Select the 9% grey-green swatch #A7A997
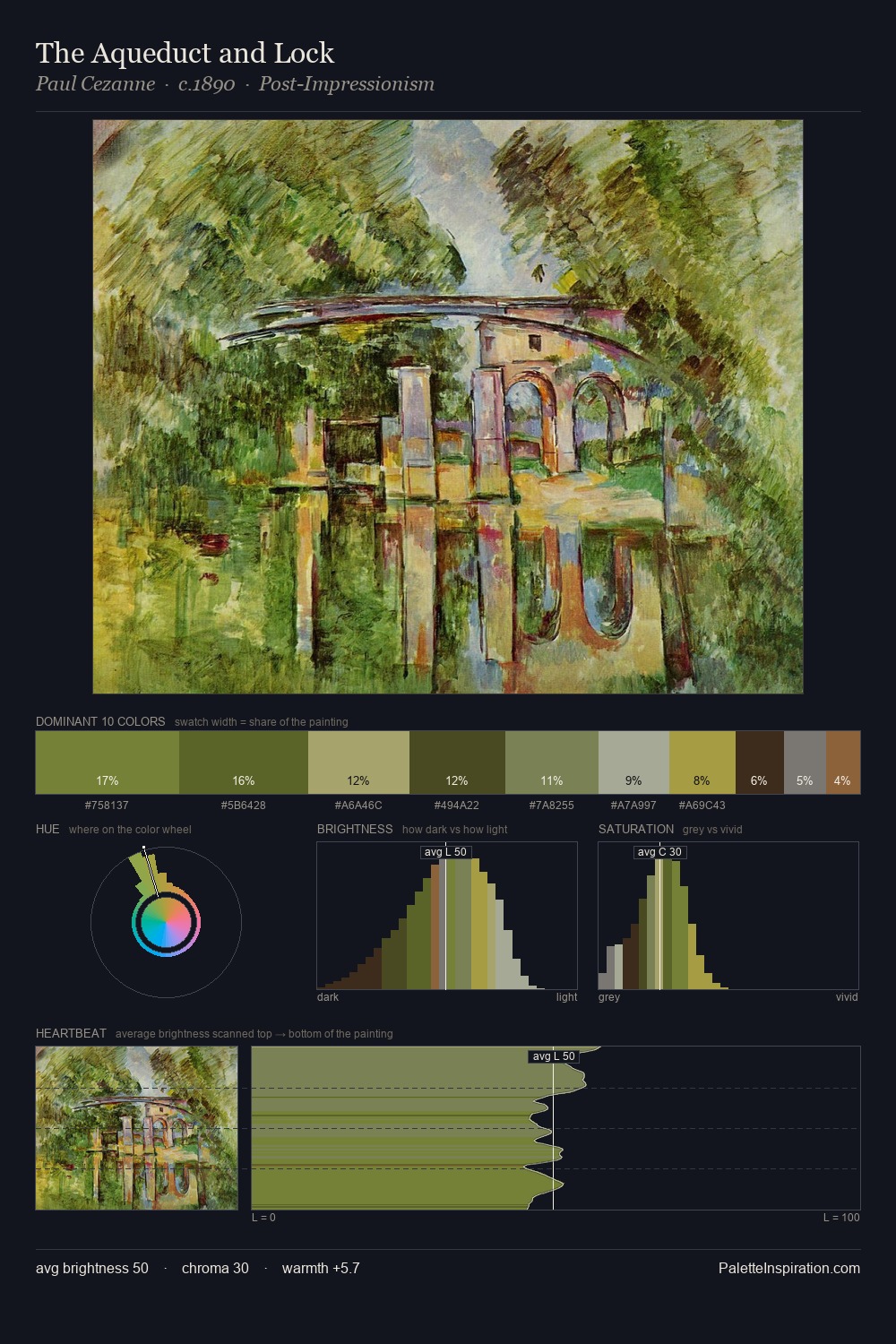This screenshot has height=1344, width=896. coord(633,762)
